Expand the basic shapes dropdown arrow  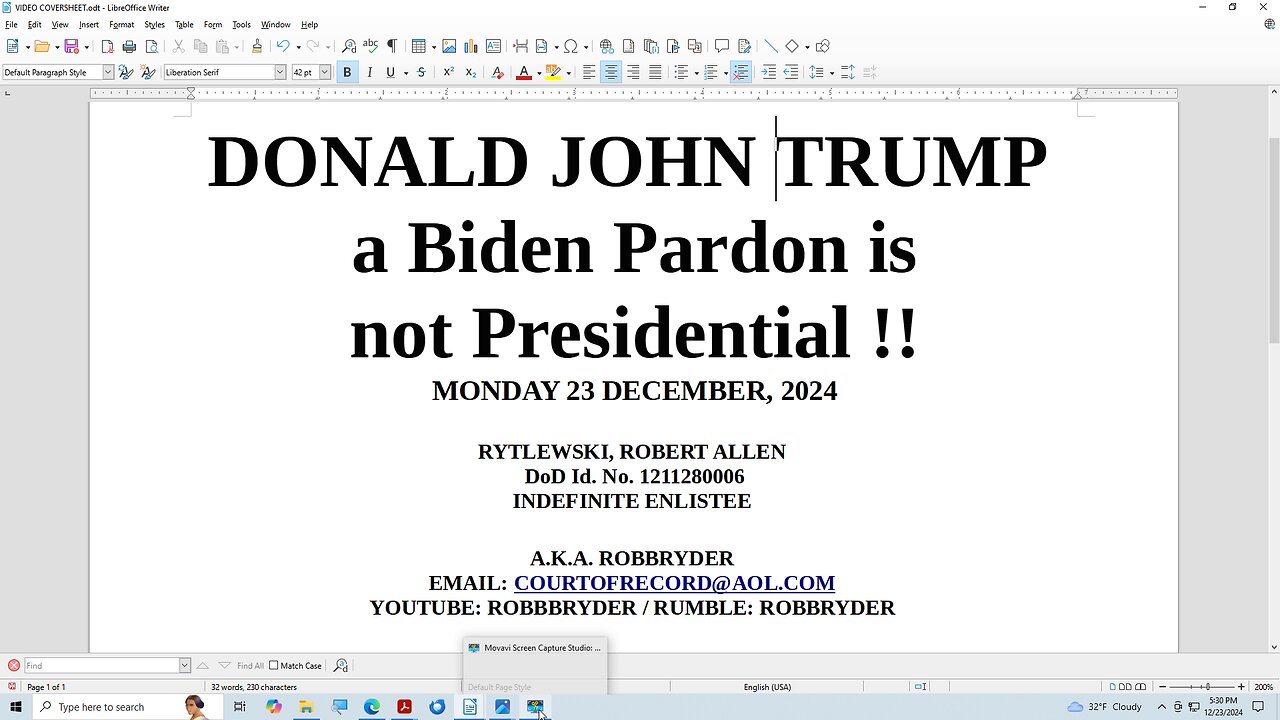[807, 46]
